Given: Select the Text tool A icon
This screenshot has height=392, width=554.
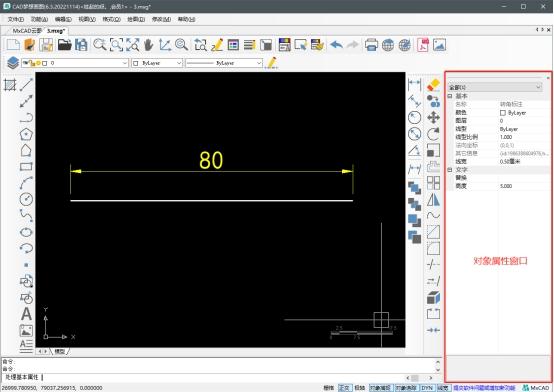Looking at the screenshot, I should click(26, 314).
